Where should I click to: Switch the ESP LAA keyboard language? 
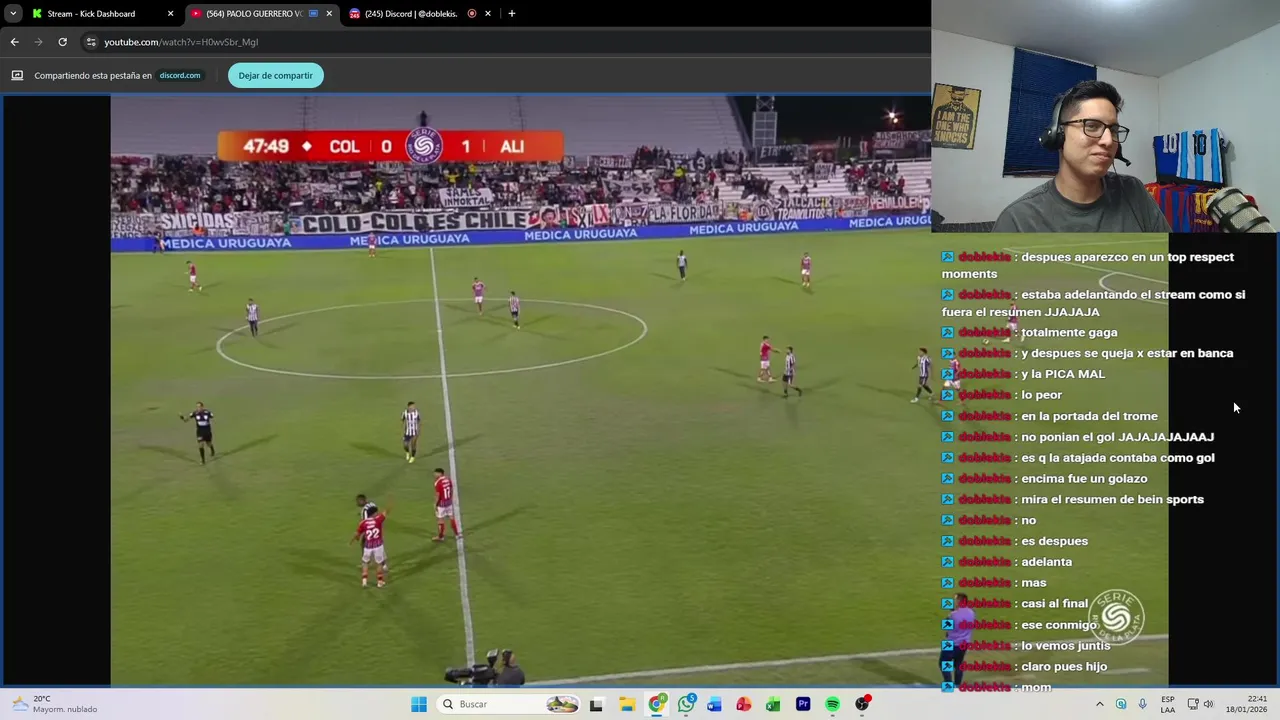tap(1168, 704)
